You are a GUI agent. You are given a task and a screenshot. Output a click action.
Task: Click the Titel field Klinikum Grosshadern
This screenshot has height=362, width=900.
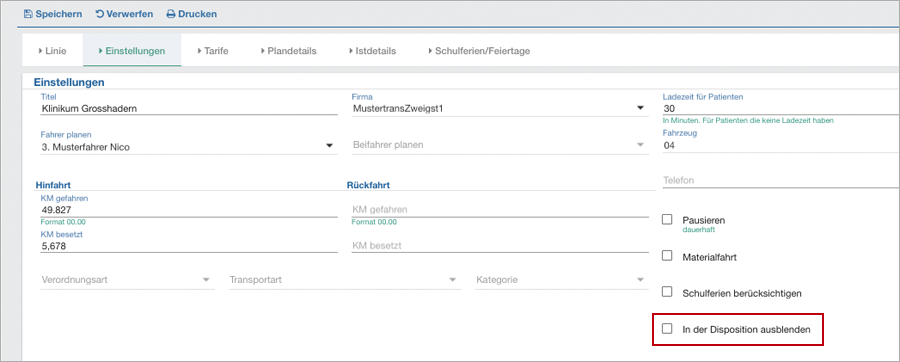pyautogui.click(x=189, y=108)
